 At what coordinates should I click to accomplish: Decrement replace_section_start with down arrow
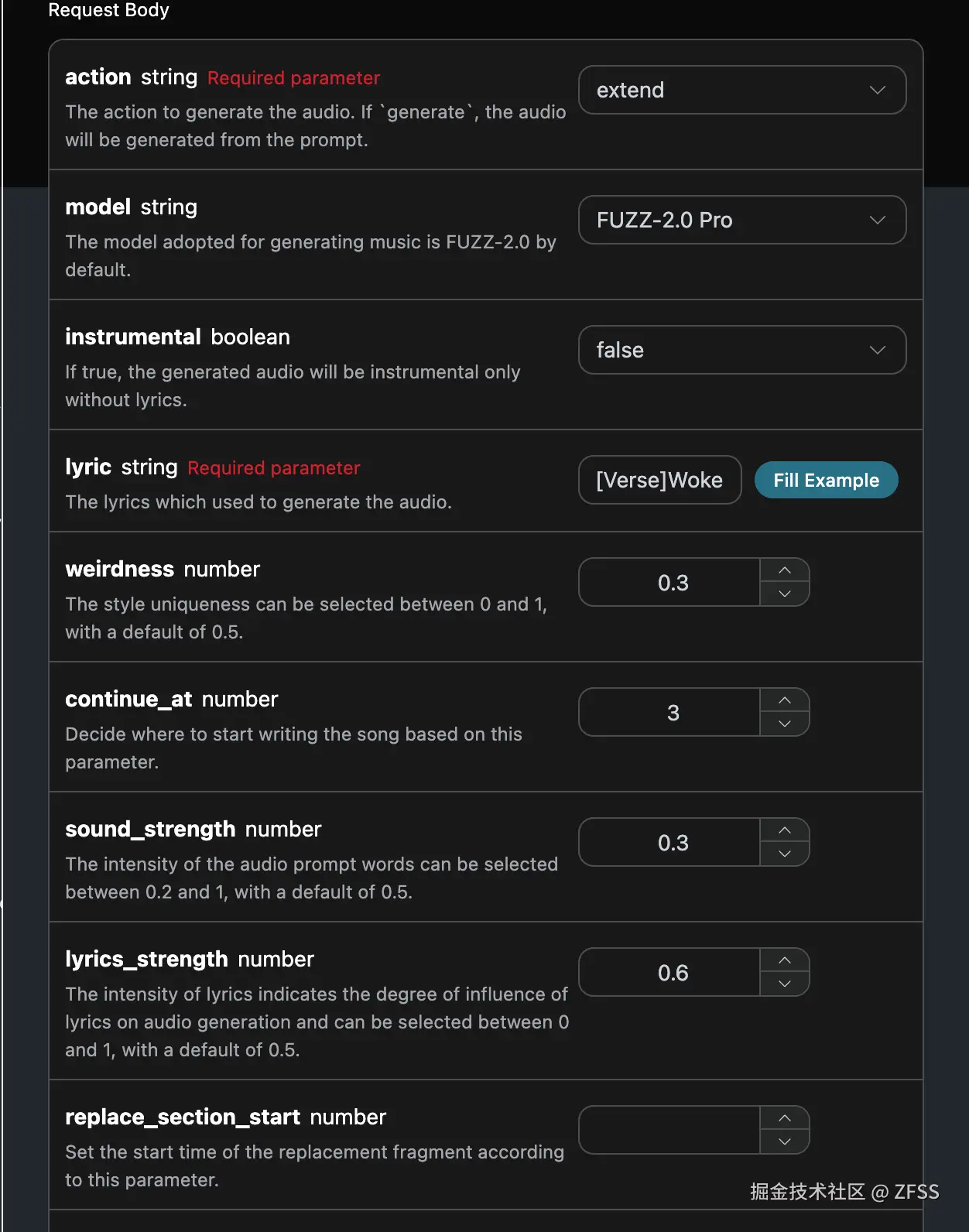[784, 1141]
